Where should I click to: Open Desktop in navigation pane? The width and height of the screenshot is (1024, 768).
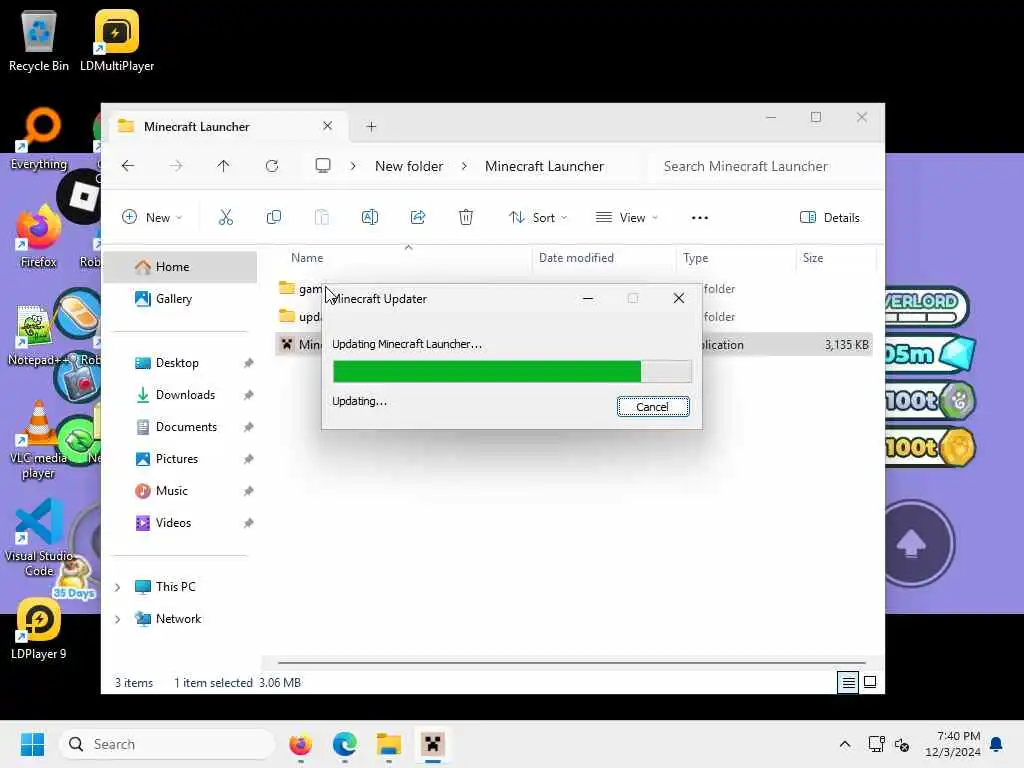180,362
